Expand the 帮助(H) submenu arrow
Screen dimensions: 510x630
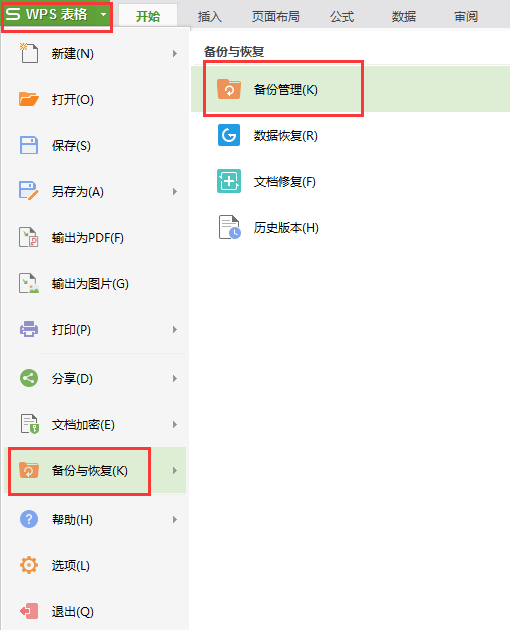click(175, 520)
